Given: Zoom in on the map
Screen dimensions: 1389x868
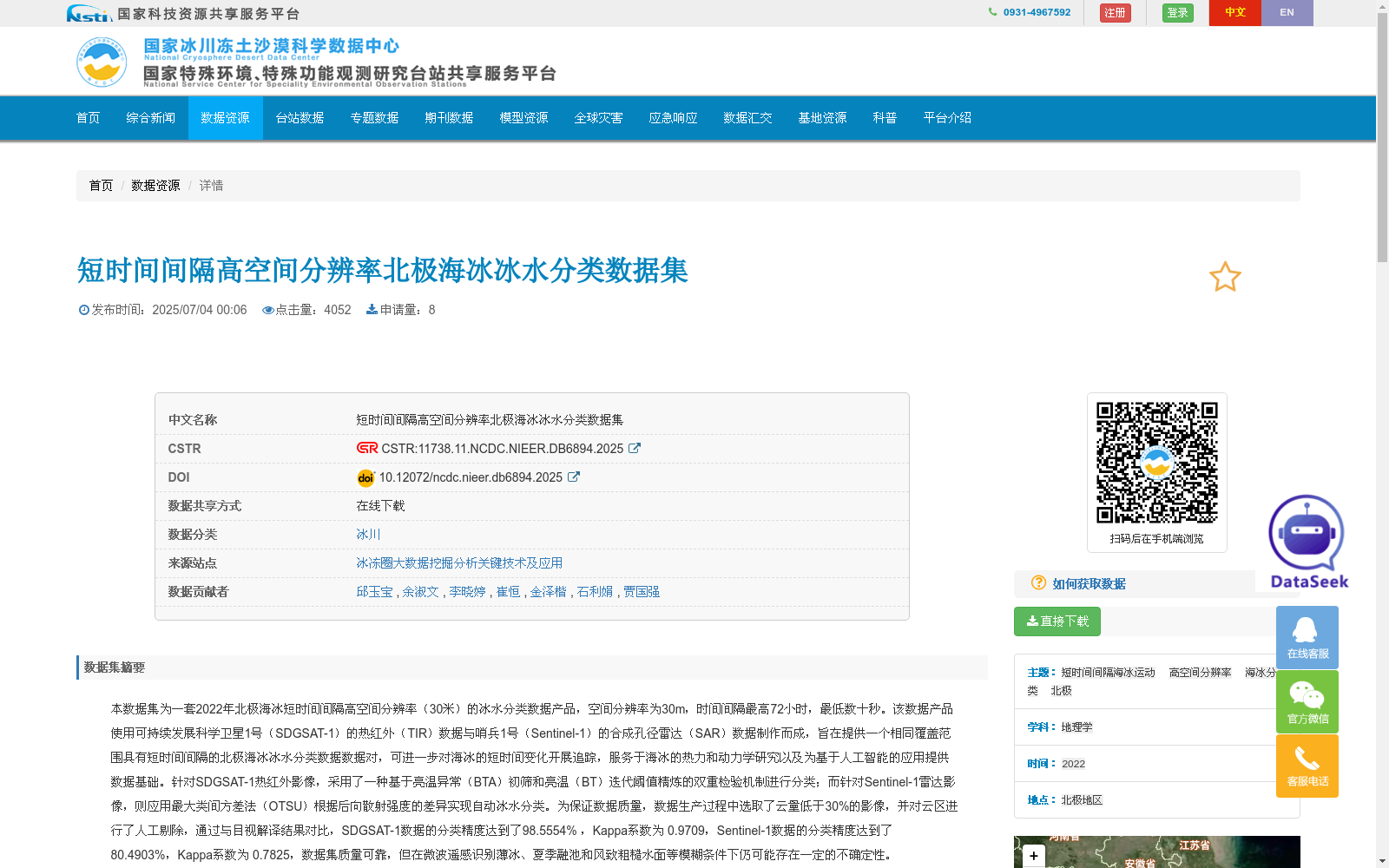Looking at the screenshot, I should (1033, 856).
